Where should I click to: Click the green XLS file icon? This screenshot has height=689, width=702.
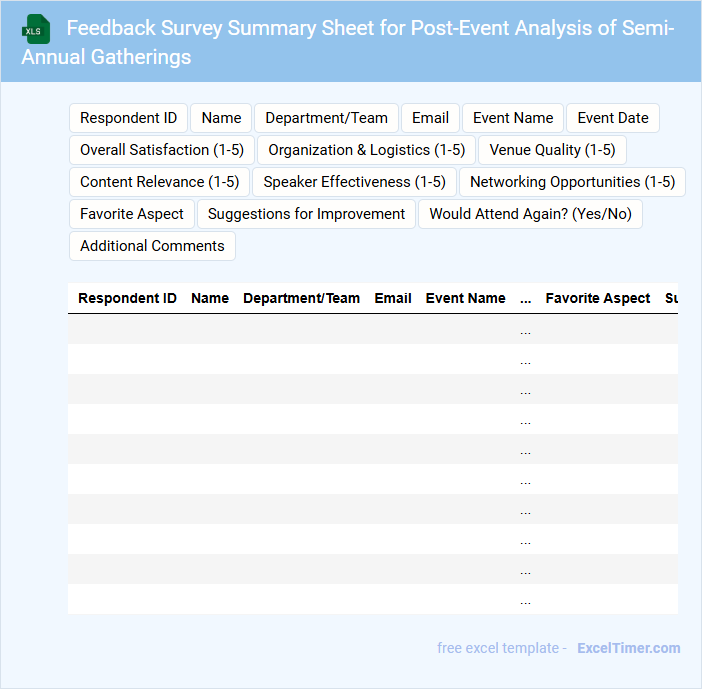36,29
